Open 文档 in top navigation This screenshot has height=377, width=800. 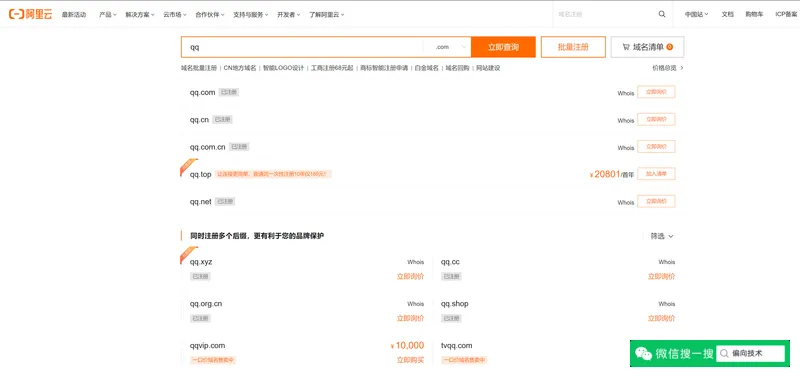[x=727, y=15]
